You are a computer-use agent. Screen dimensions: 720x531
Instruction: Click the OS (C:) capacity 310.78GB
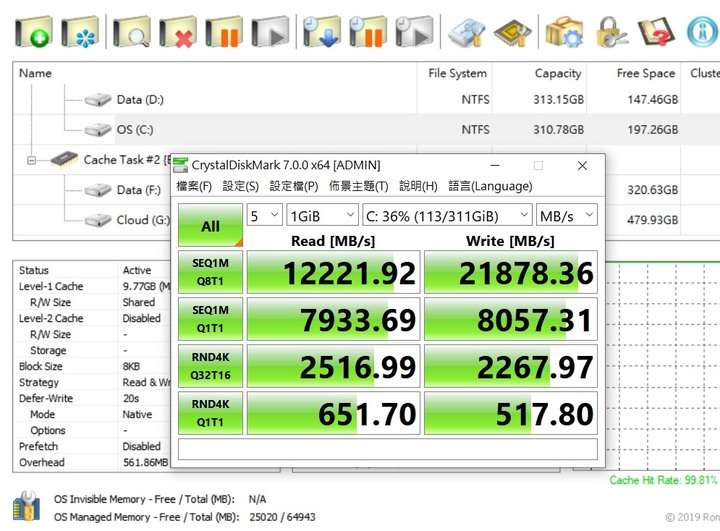coord(558,130)
